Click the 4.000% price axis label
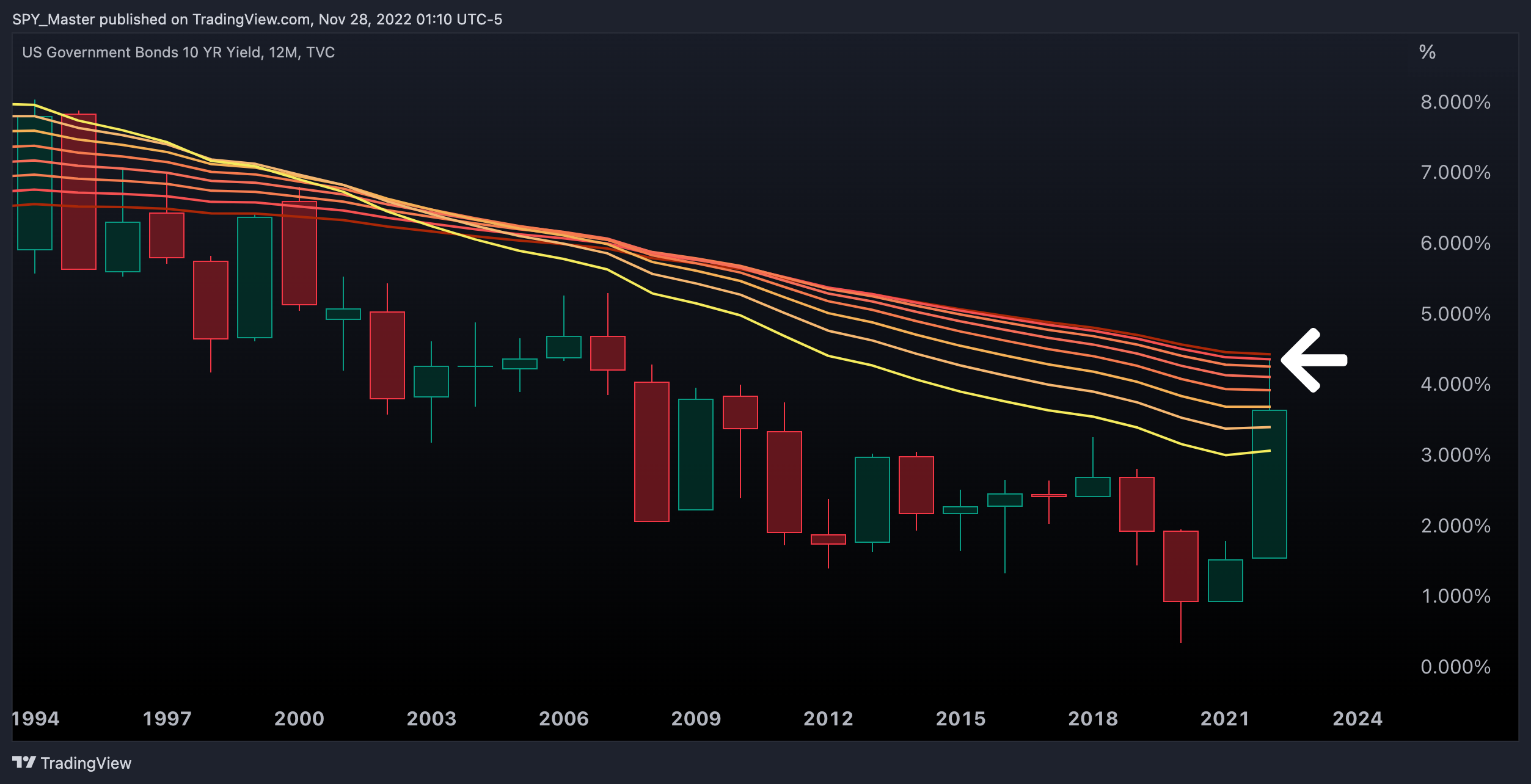This screenshot has height=784, width=1531. click(1455, 384)
